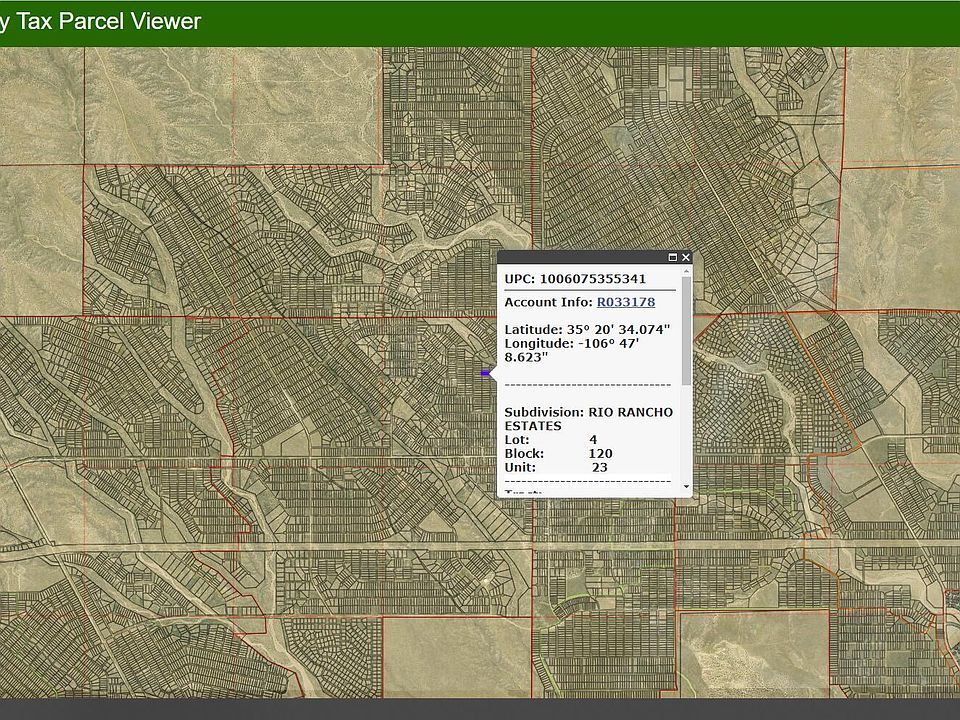
Task: Click the UPC number 1006075355341
Action: tap(593, 279)
